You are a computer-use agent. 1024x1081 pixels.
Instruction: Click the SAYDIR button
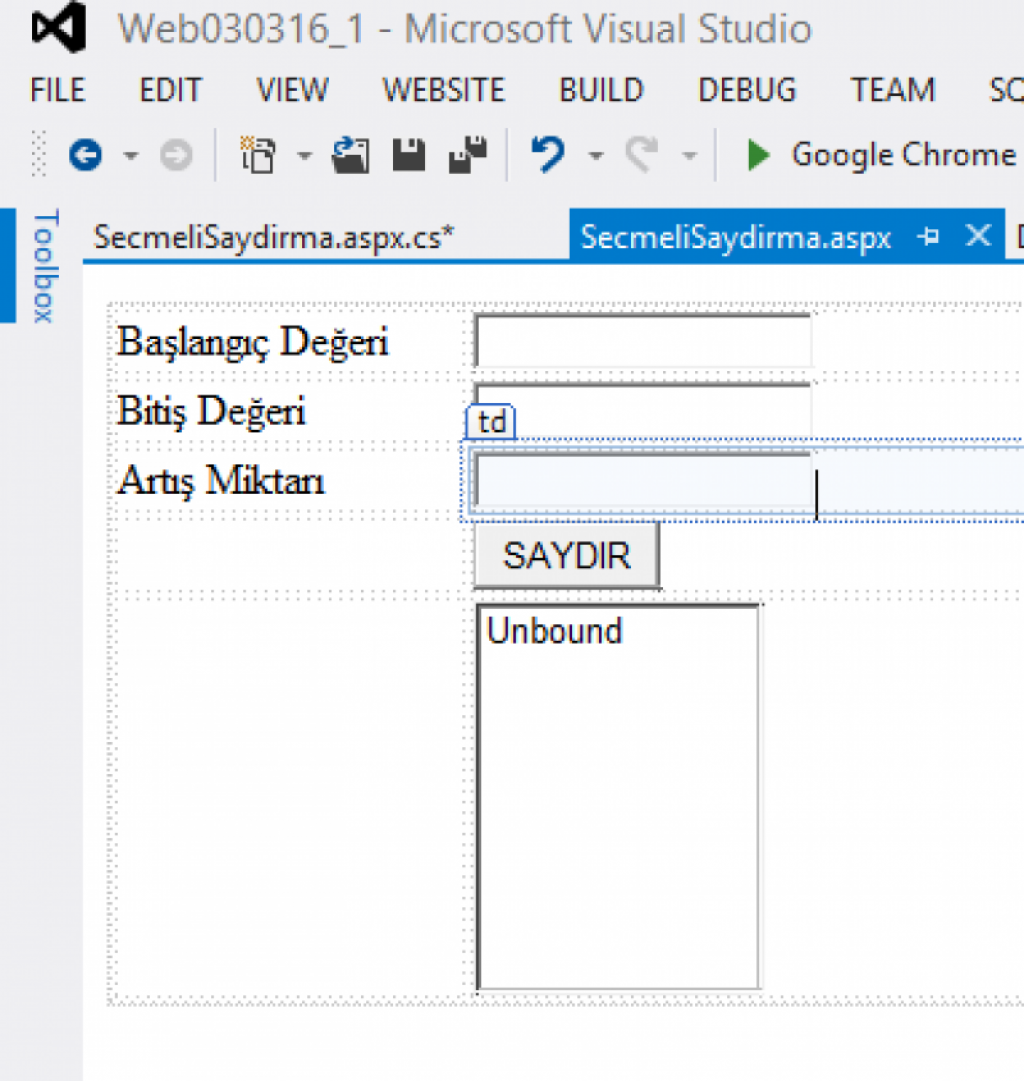tap(567, 555)
